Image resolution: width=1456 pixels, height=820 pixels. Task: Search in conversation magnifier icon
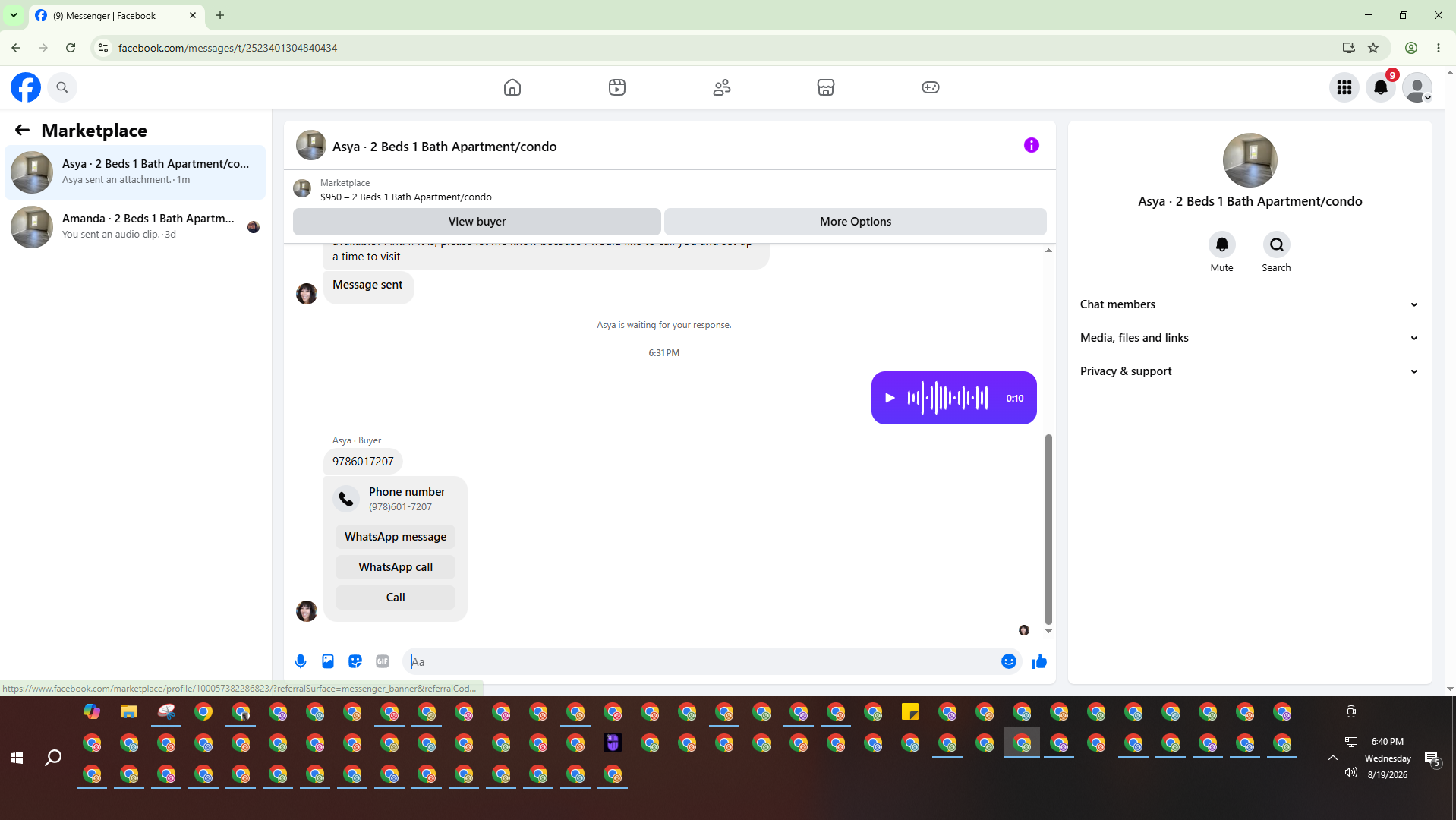coord(1277,244)
